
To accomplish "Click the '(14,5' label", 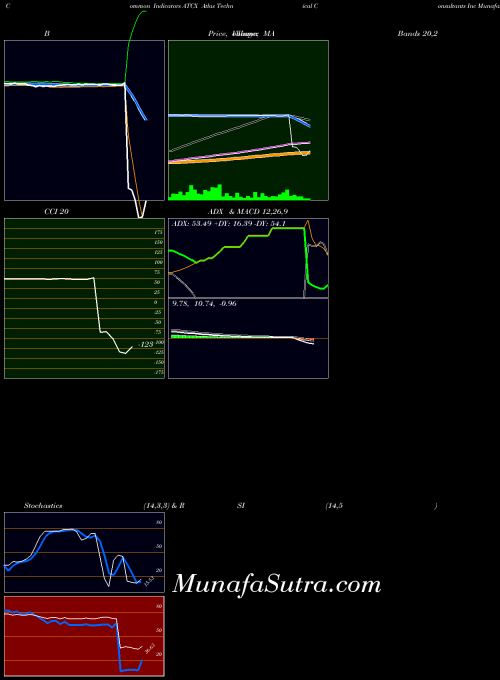I will coord(334,506).
